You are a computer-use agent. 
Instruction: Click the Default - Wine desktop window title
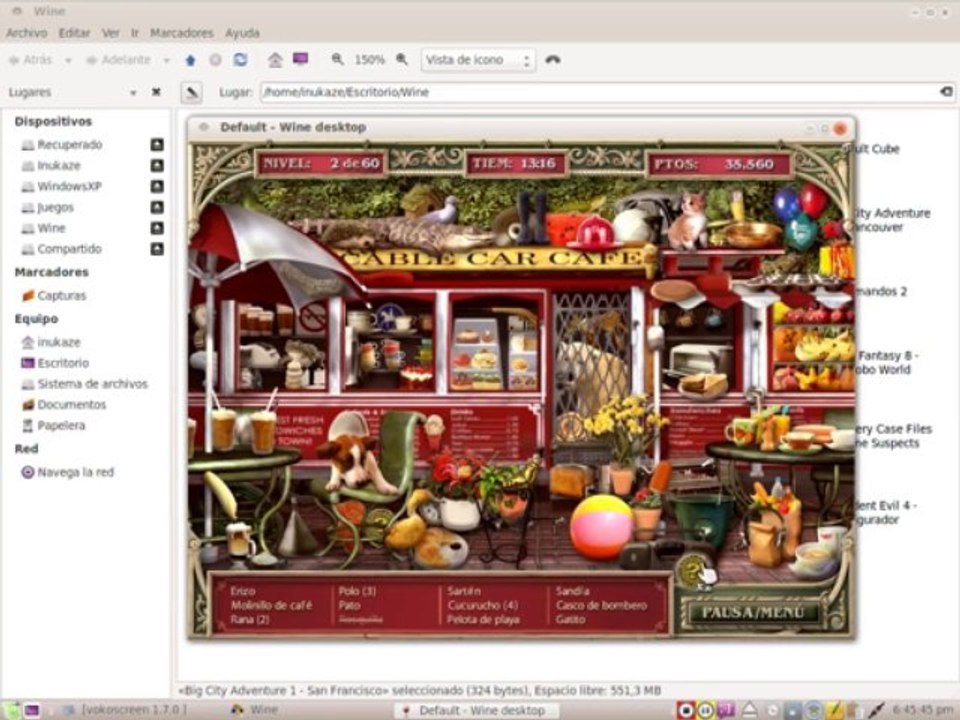293,127
